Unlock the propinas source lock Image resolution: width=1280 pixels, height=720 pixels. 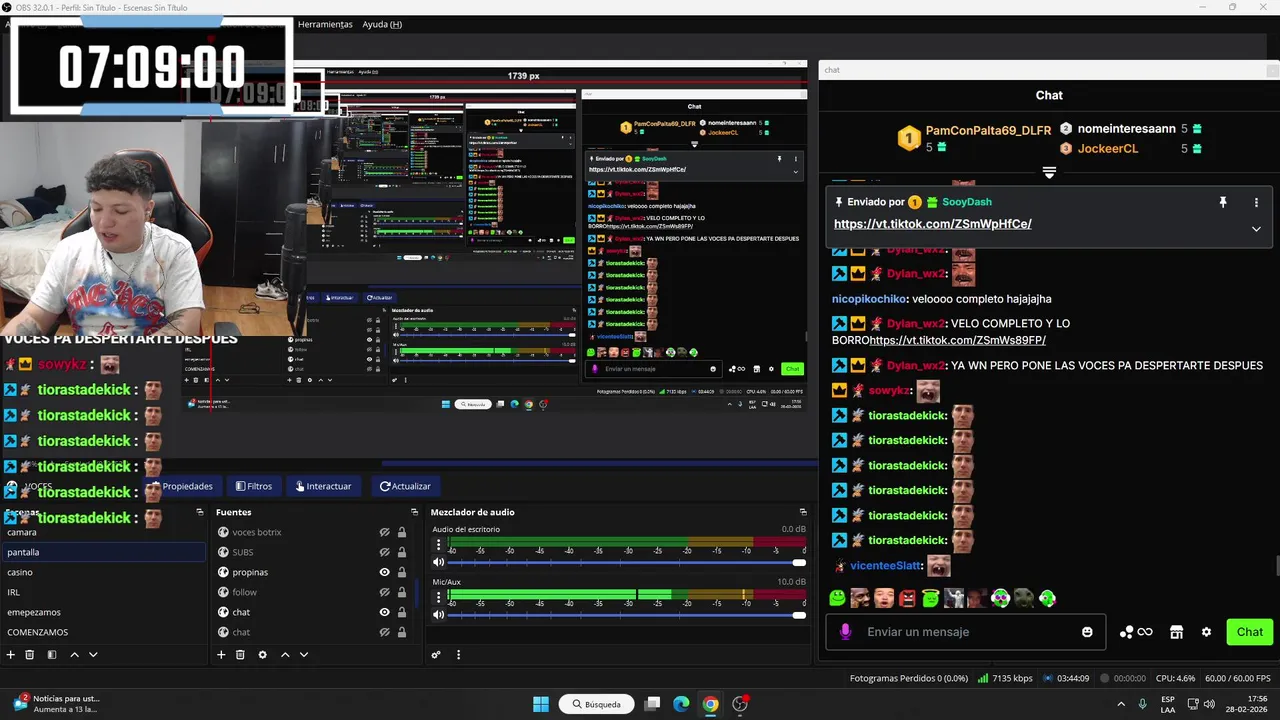(x=402, y=572)
